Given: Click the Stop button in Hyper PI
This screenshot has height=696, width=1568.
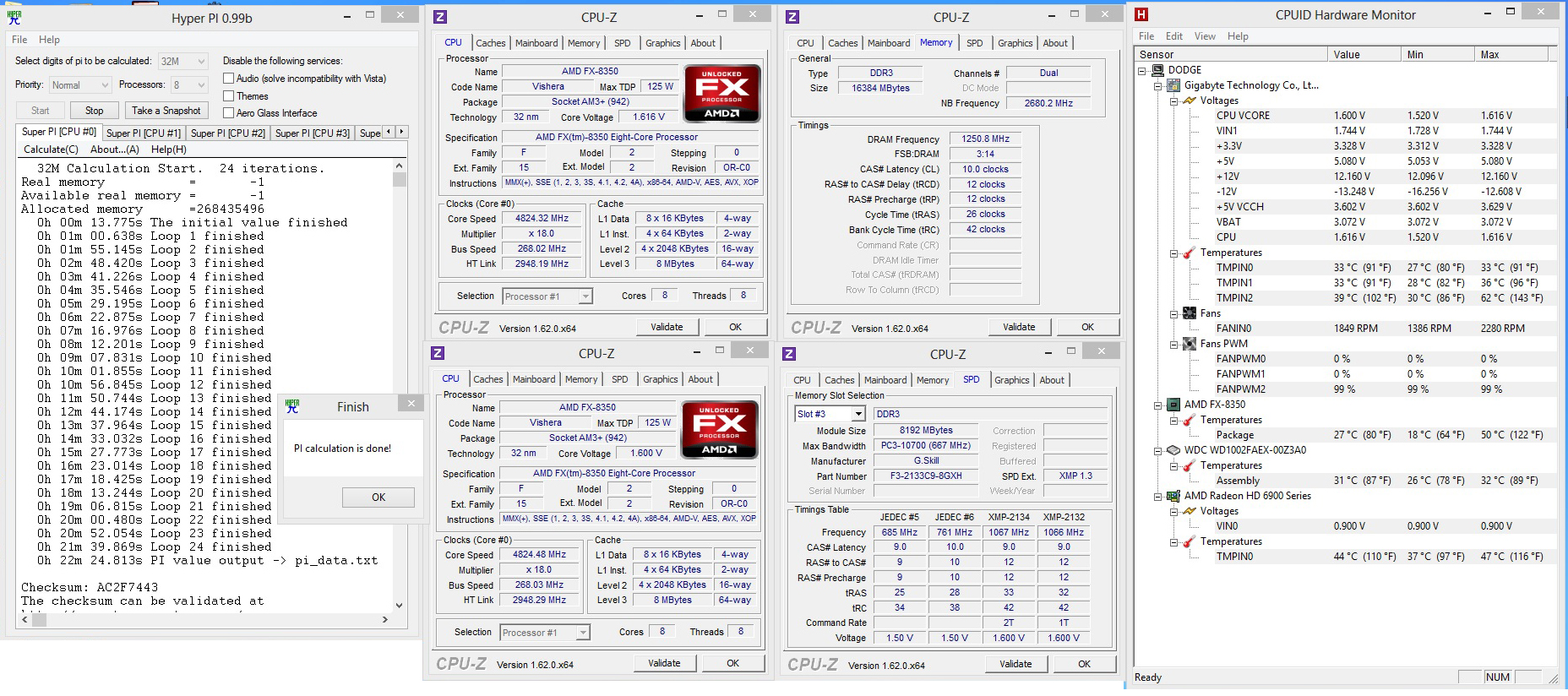Looking at the screenshot, I should [94, 111].
